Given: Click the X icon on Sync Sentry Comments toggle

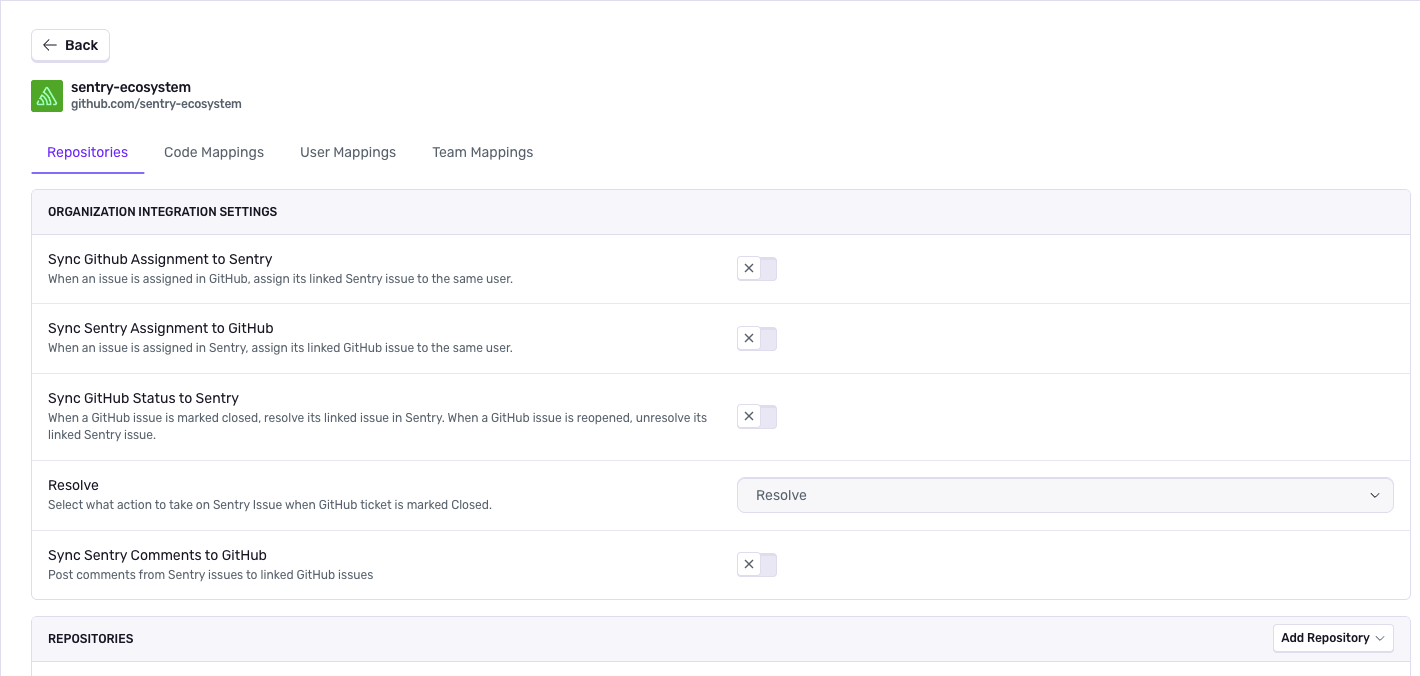Looking at the screenshot, I should (749, 564).
